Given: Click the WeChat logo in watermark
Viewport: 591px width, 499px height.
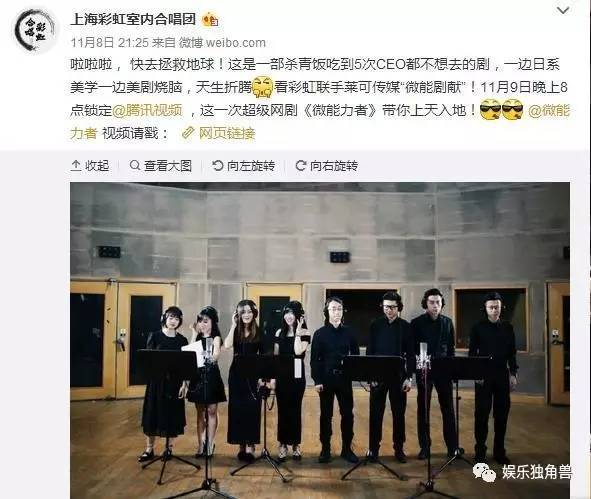Looking at the screenshot, I should [x=484, y=472].
